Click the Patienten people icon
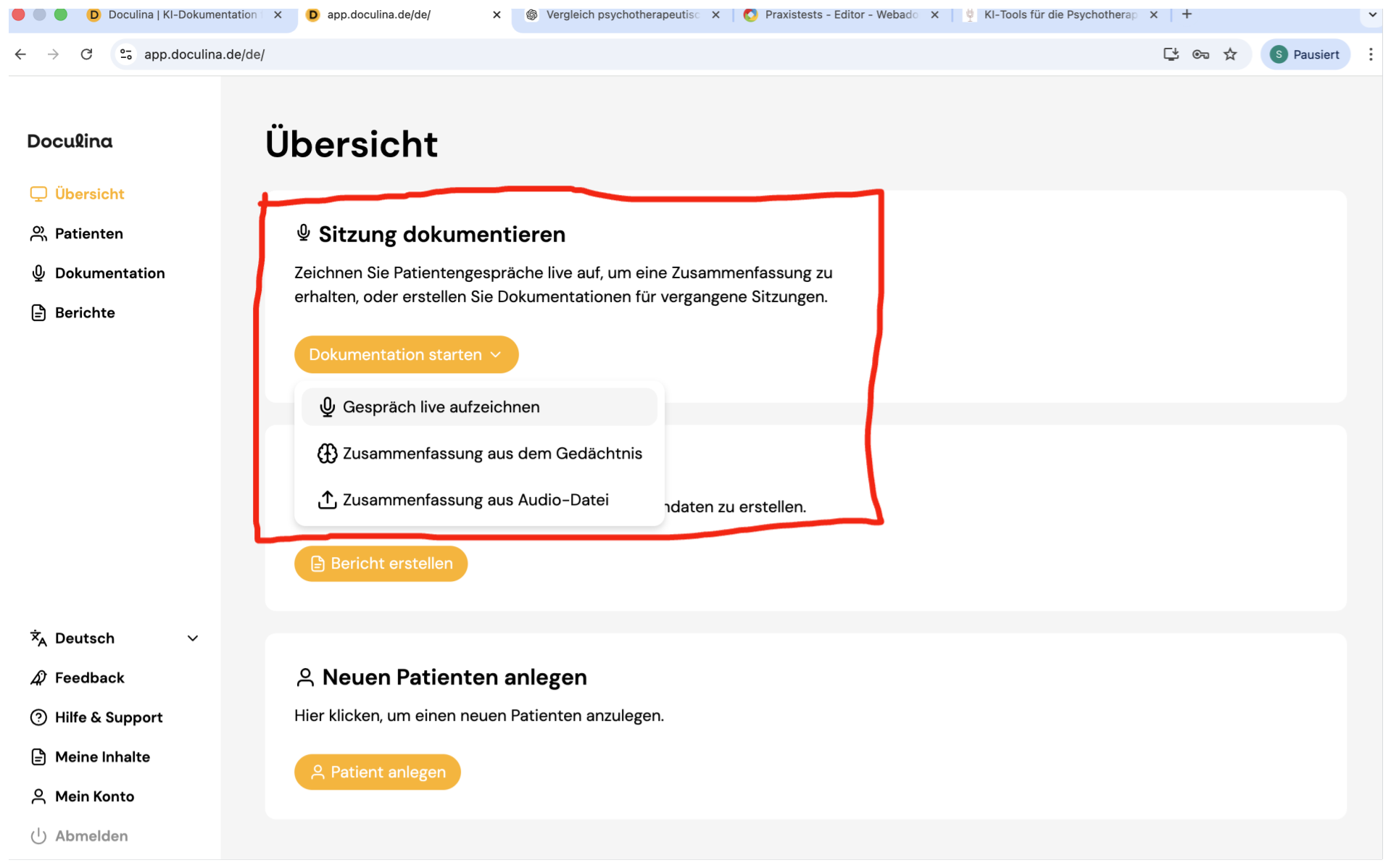Viewport: 1391px width, 868px height. tap(38, 233)
